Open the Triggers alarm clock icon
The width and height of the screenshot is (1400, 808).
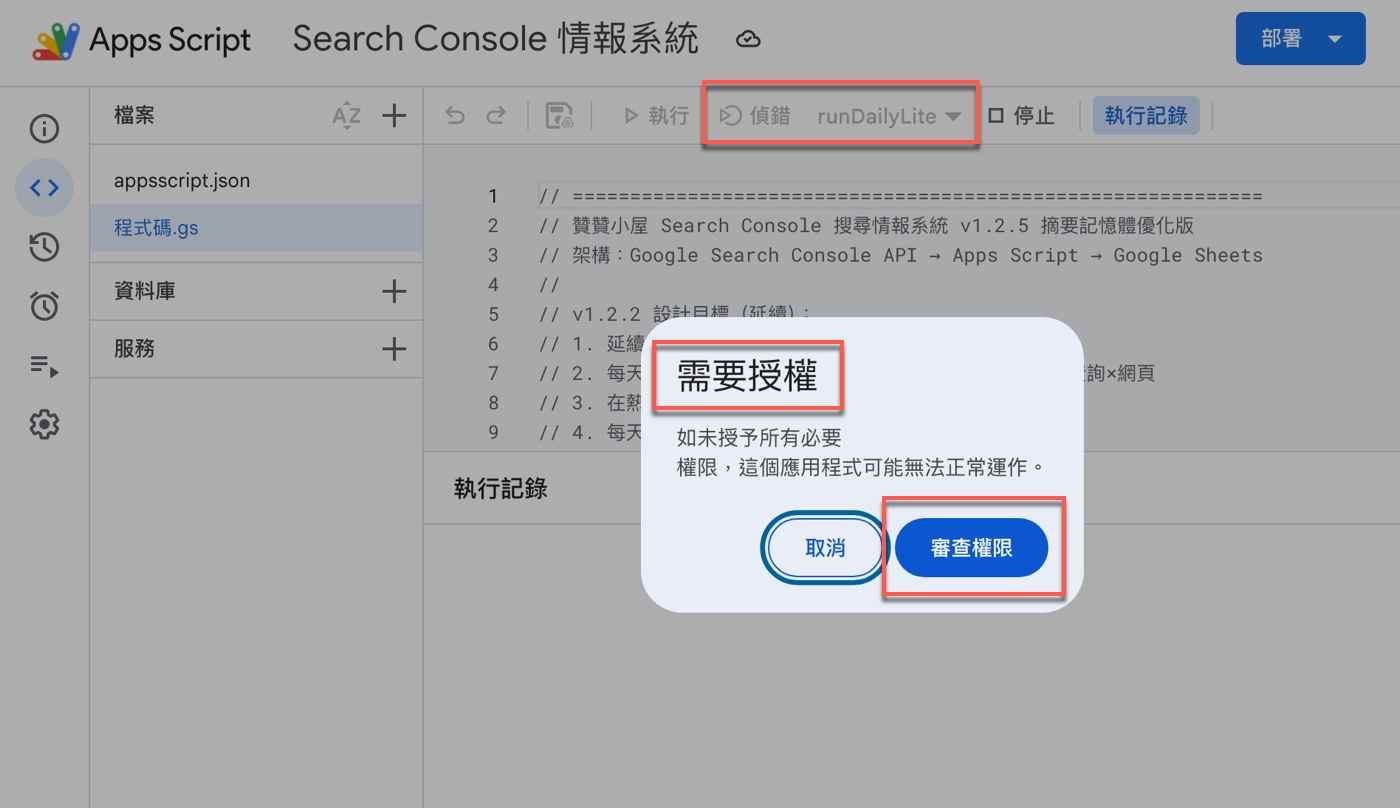44,306
